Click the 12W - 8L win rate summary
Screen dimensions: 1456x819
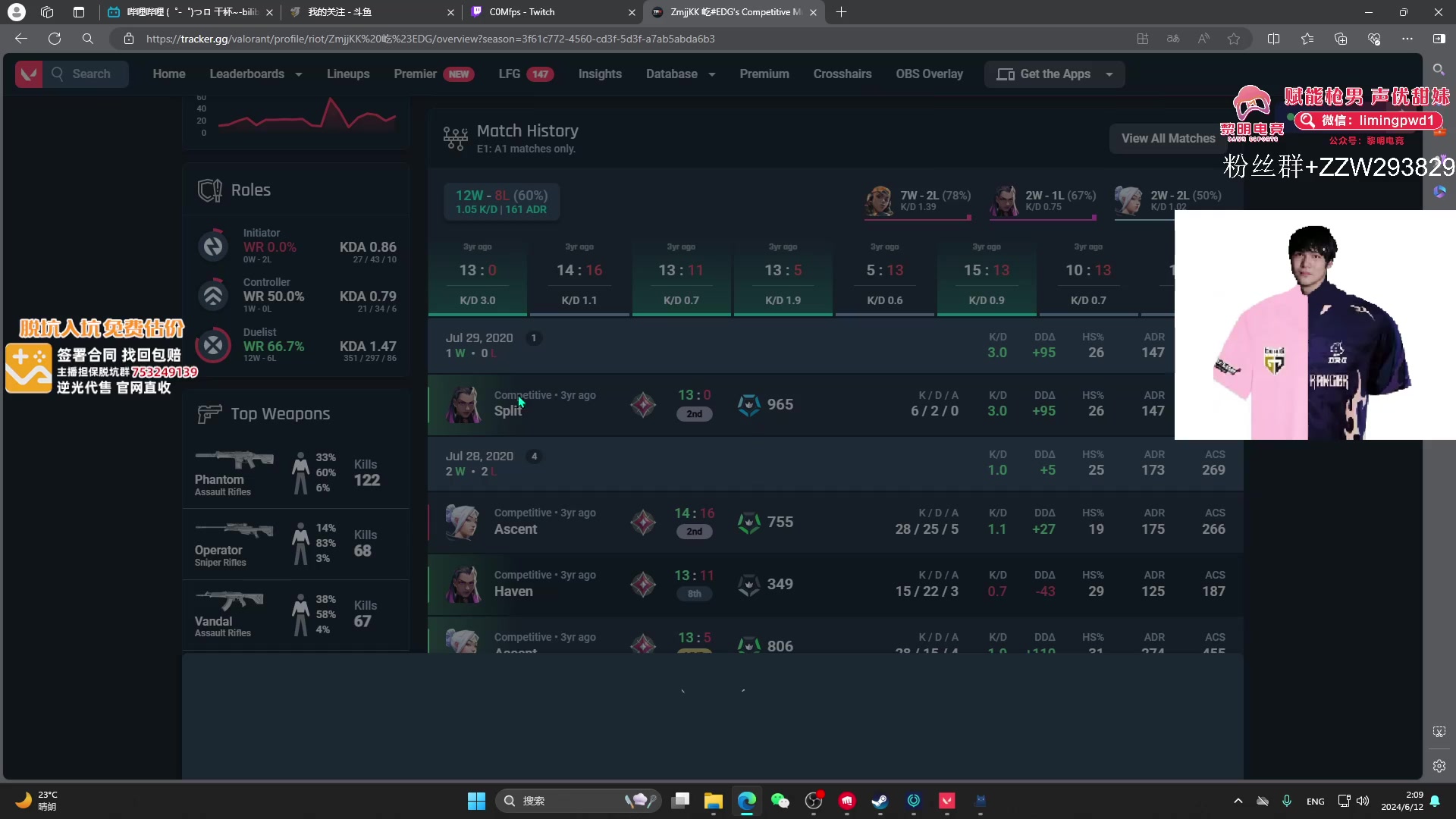(501, 201)
